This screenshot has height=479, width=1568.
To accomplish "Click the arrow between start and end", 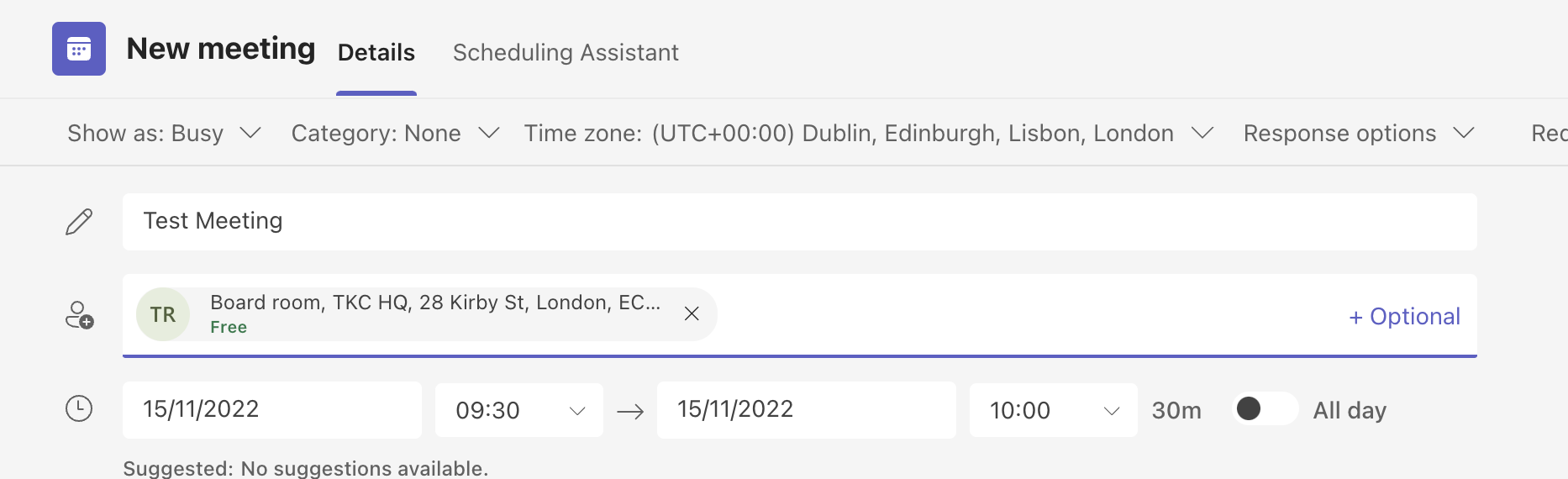I will coord(630,411).
